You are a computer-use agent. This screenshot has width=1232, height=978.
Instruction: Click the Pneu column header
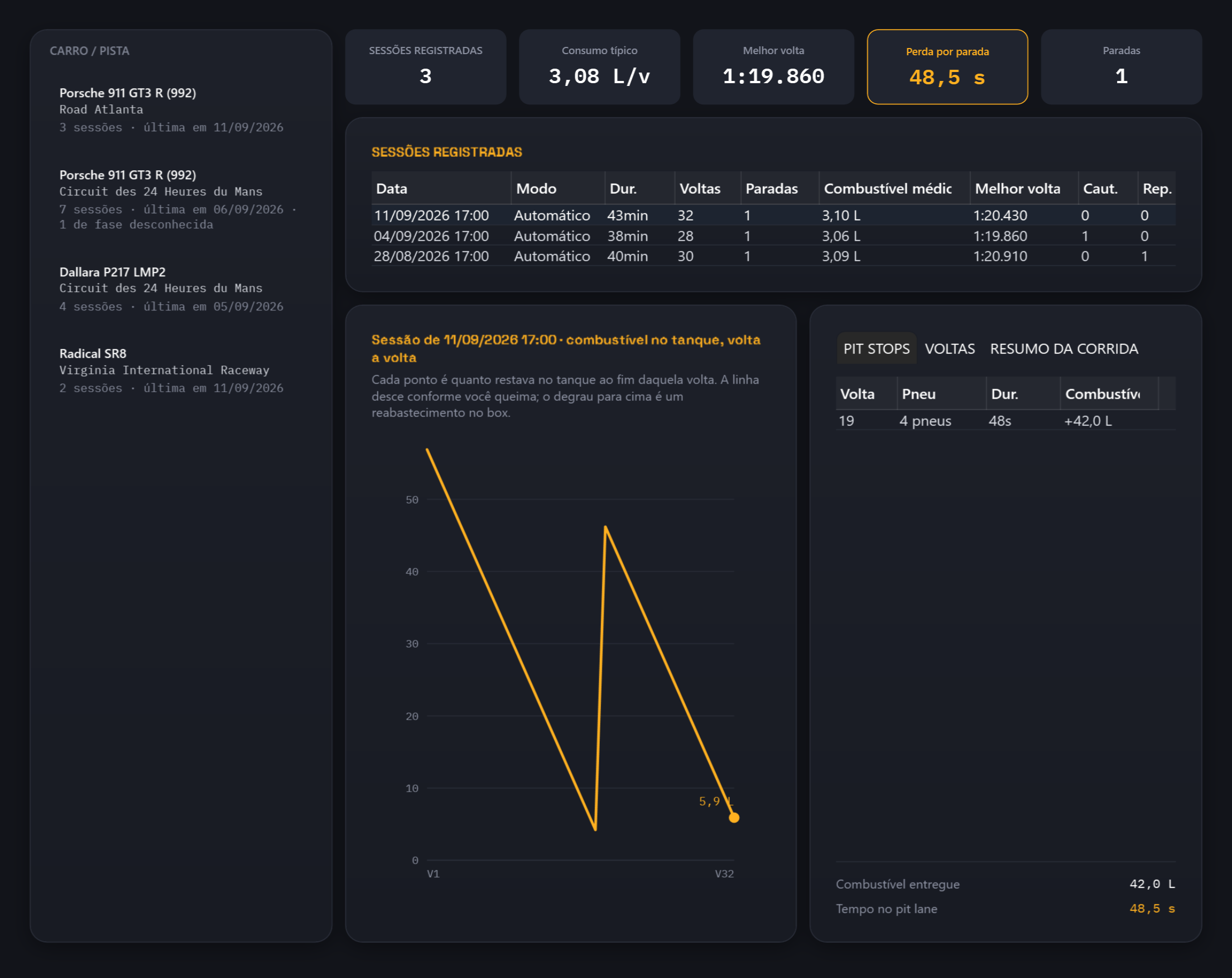point(942,394)
